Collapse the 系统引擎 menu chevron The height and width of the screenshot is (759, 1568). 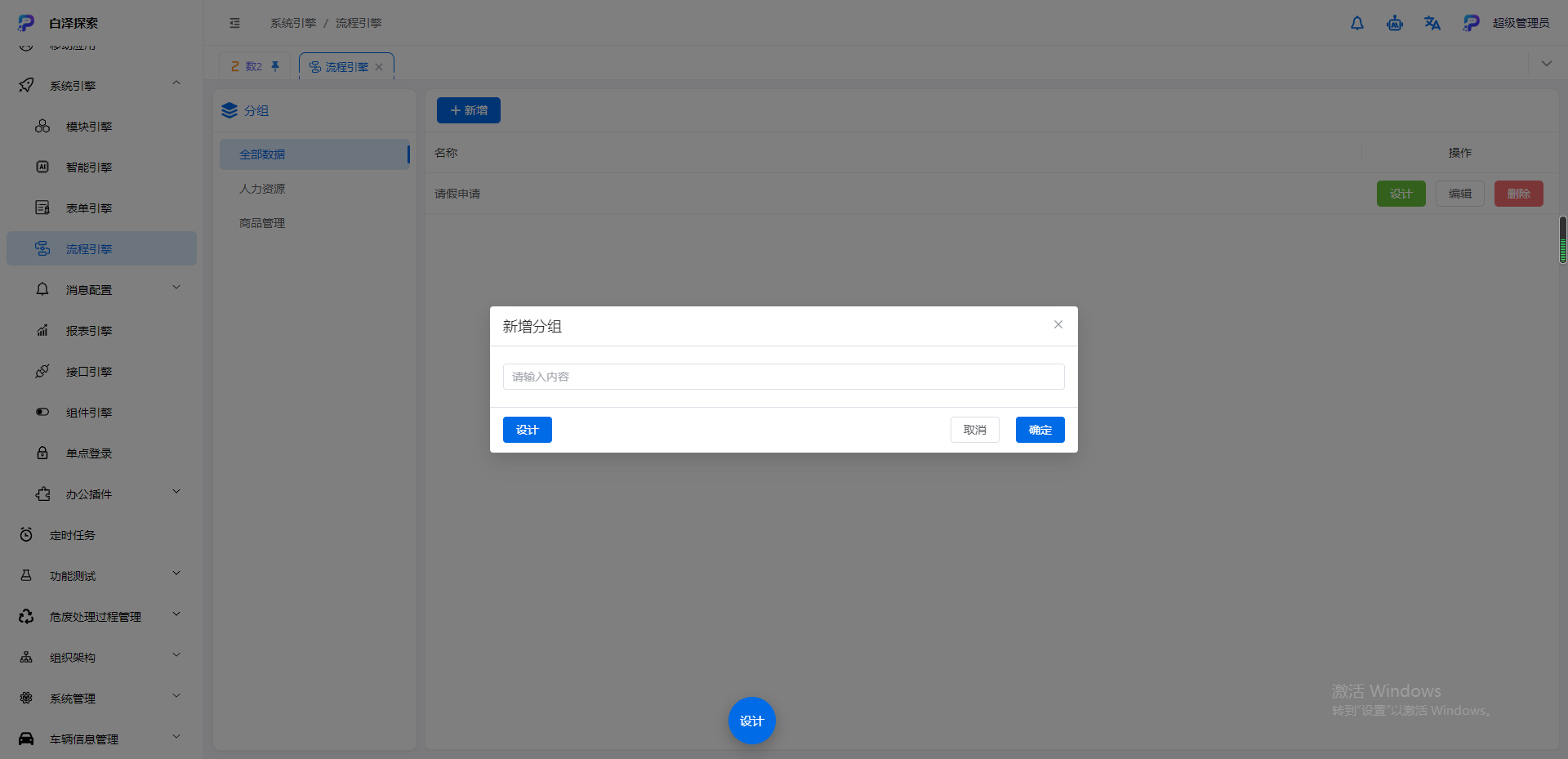point(176,83)
